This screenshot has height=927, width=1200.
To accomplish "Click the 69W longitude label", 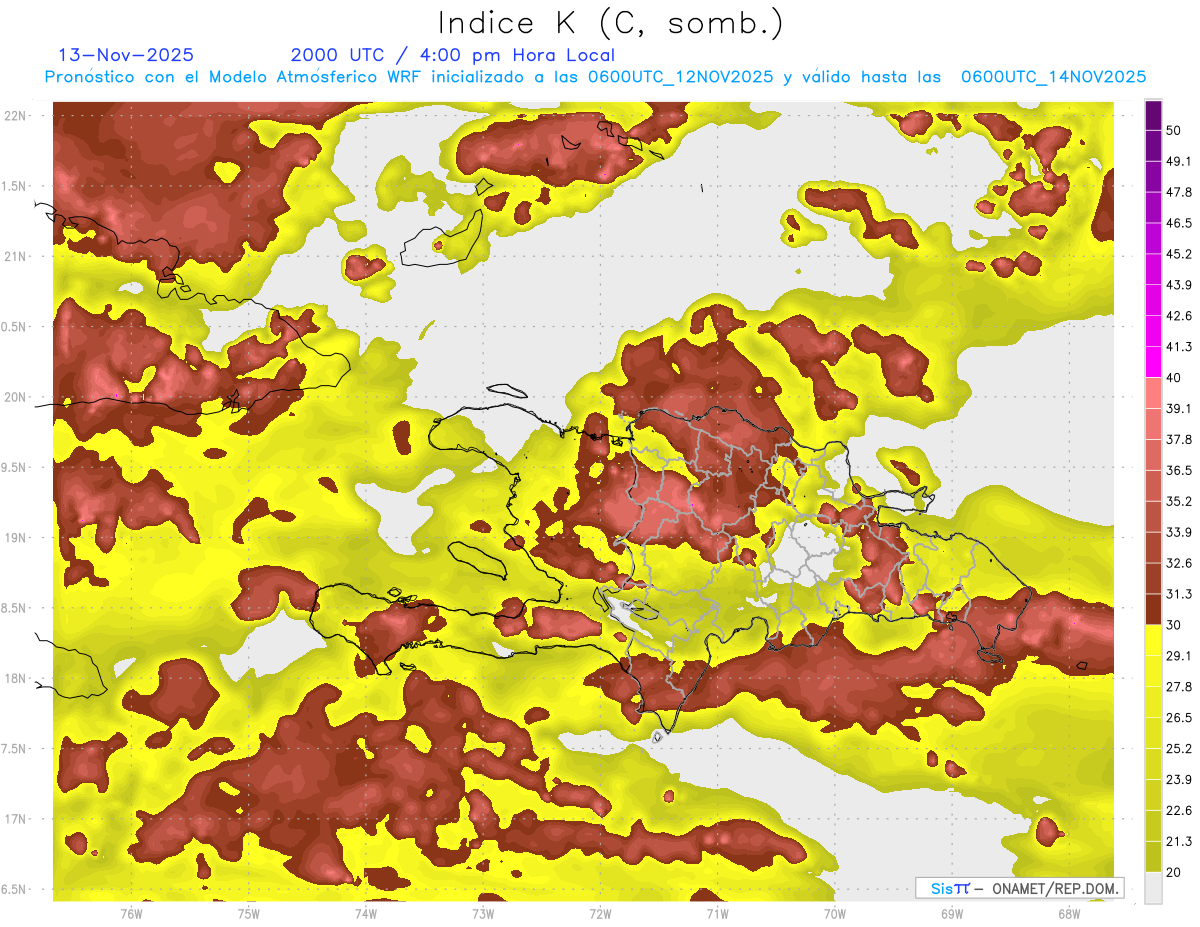I will pyautogui.click(x=952, y=914).
